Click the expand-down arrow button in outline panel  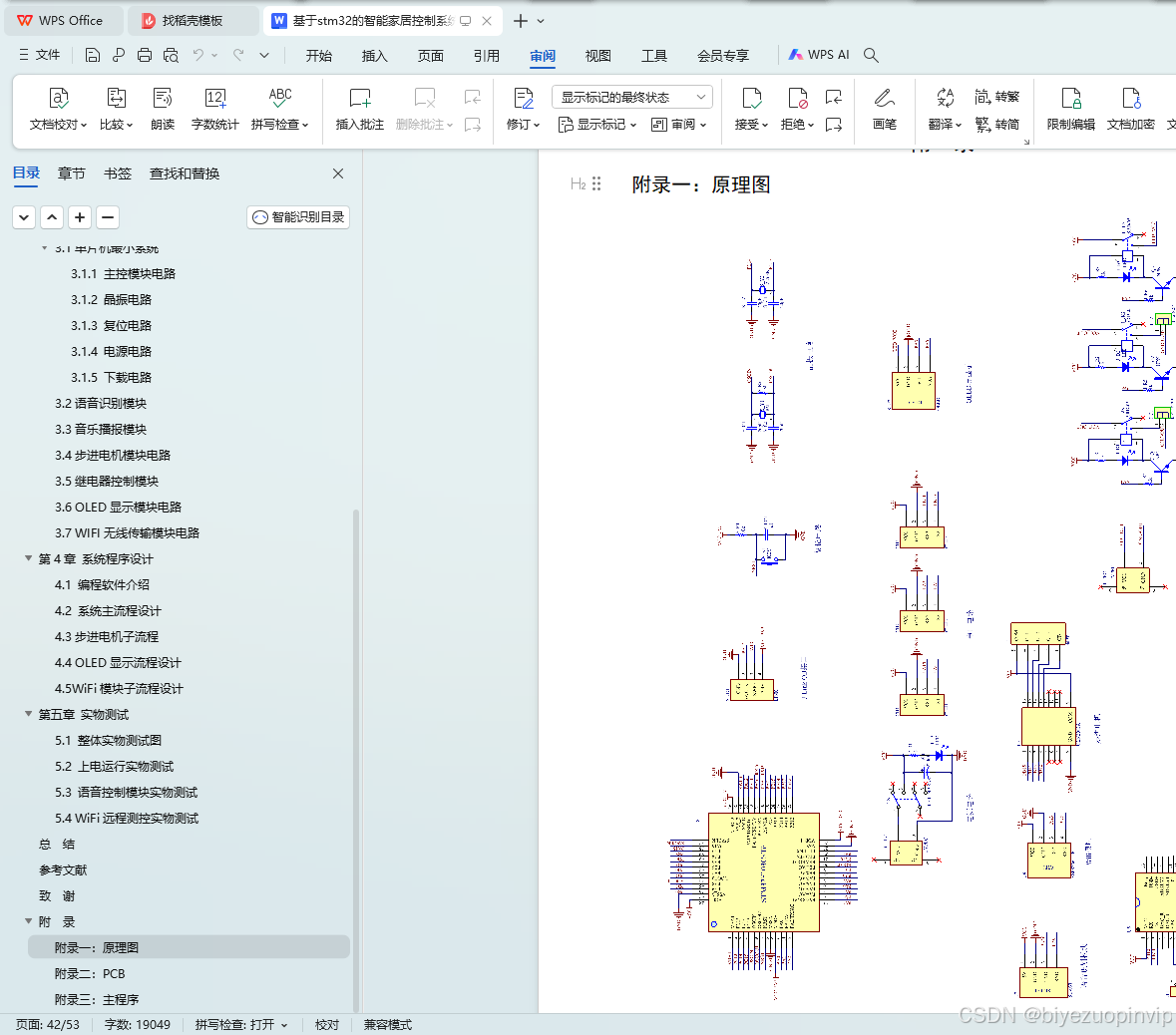click(24, 217)
